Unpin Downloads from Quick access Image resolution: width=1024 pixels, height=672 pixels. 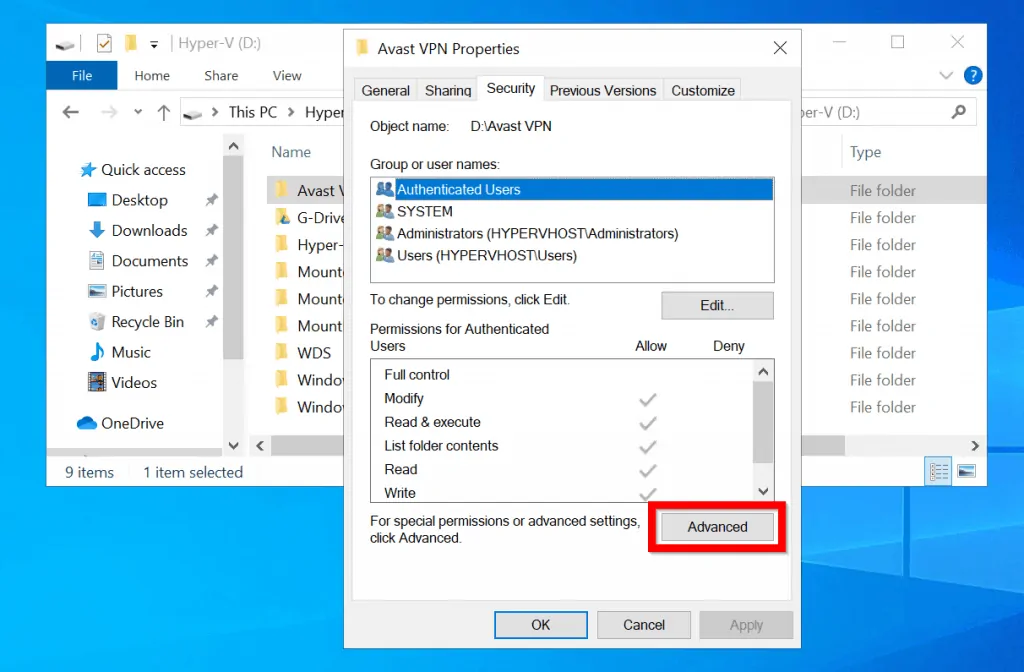click(210, 230)
